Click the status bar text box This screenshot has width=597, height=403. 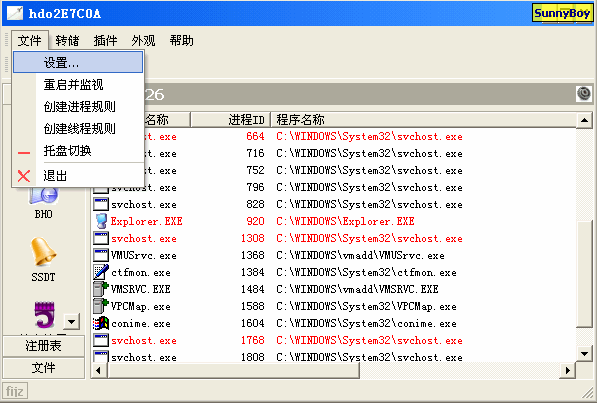point(15,391)
